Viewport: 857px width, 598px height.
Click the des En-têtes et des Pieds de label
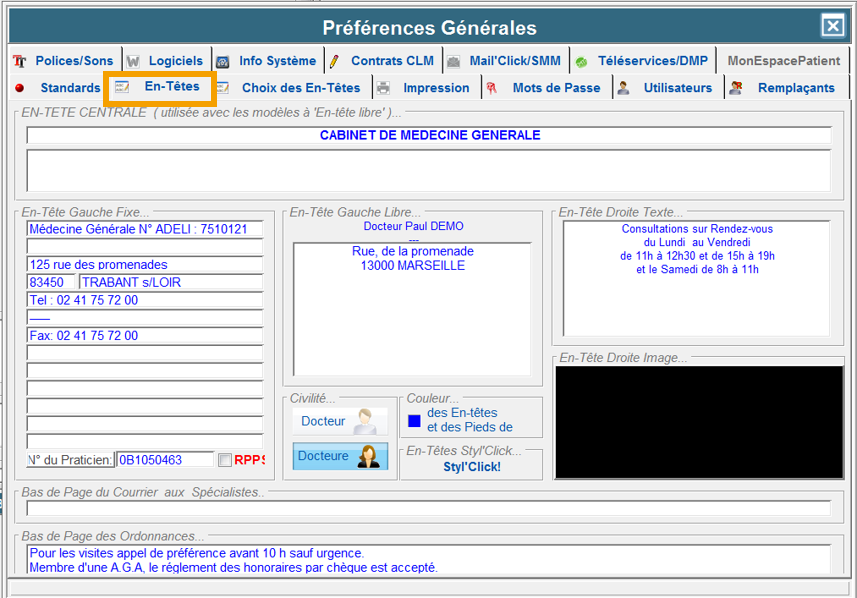click(x=469, y=420)
